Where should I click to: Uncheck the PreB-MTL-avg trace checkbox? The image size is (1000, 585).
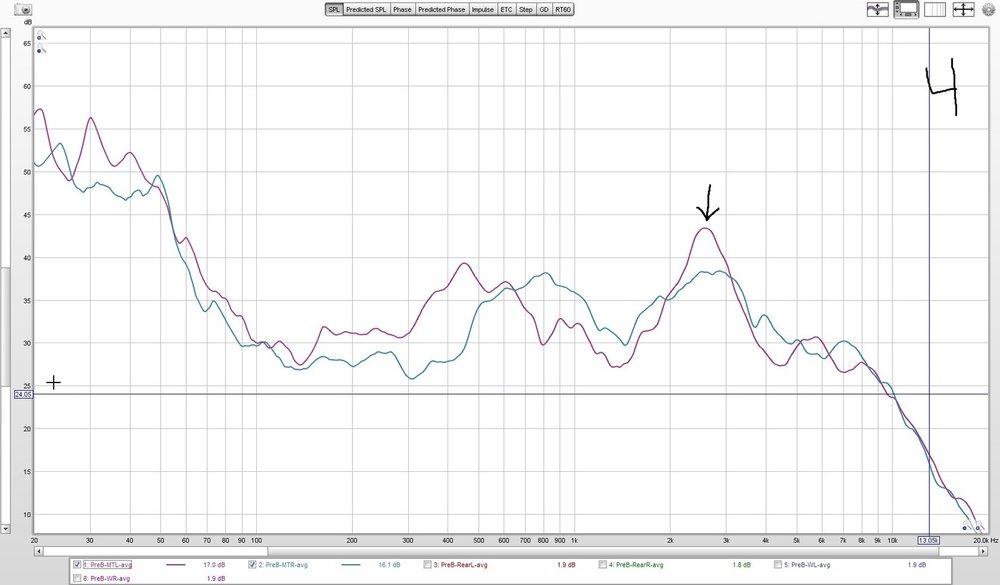click(77, 565)
